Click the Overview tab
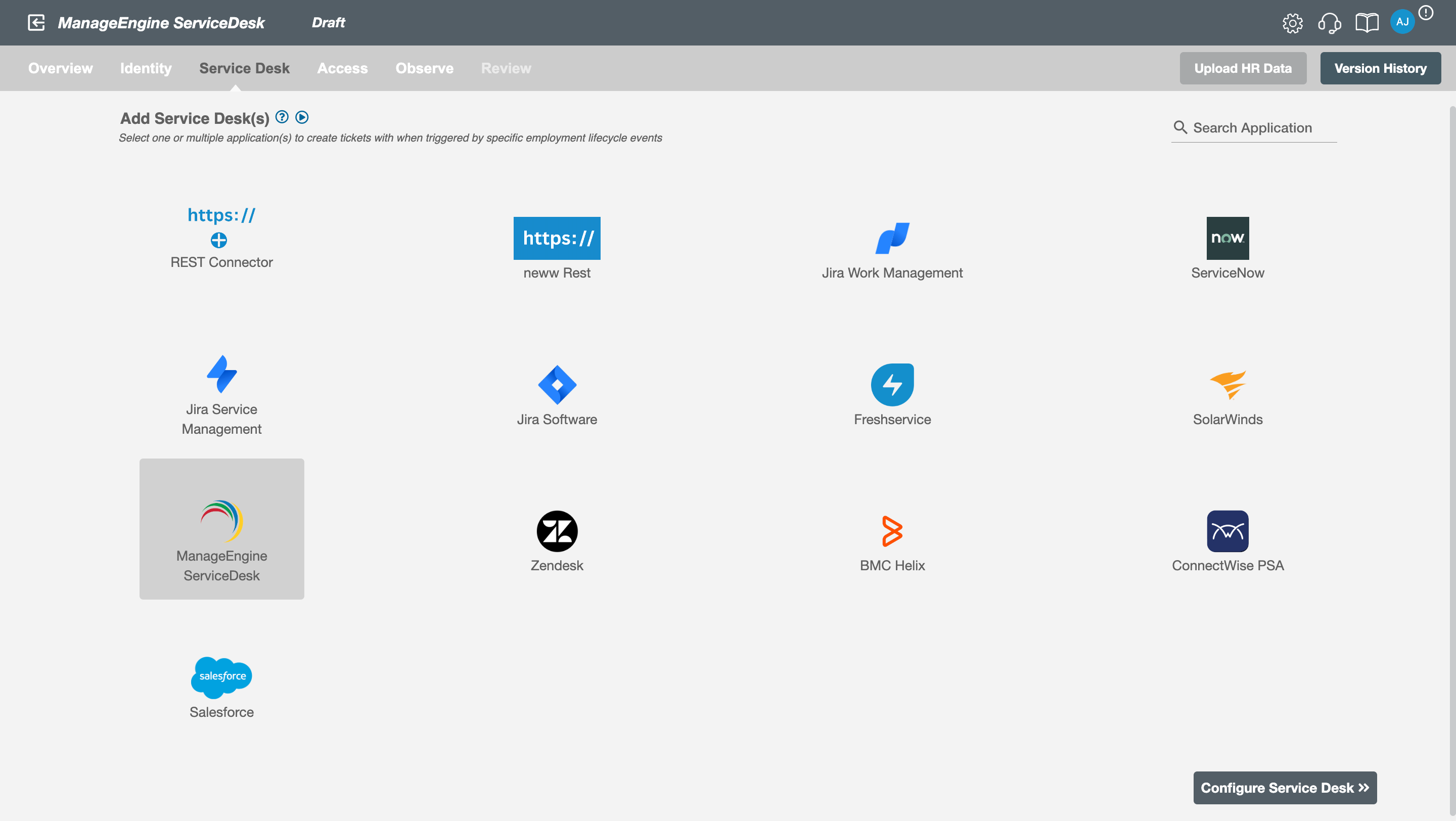 (x=60, y=67)
